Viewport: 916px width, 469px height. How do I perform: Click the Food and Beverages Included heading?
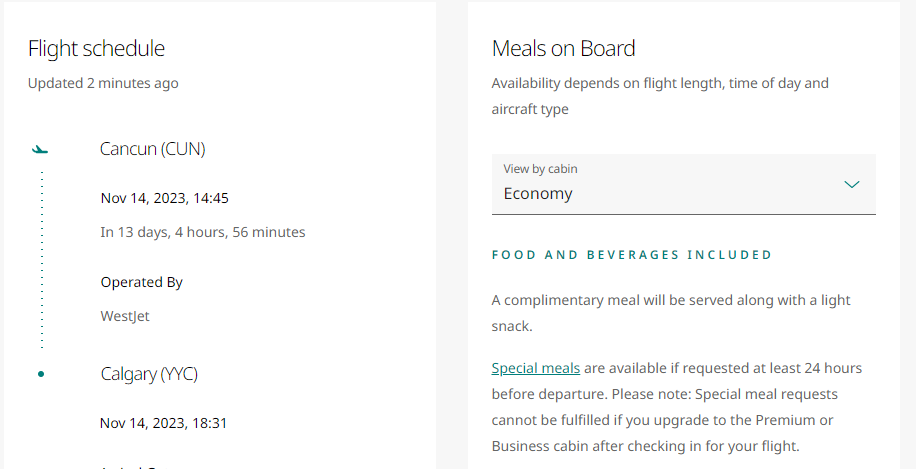click(631, 255)
